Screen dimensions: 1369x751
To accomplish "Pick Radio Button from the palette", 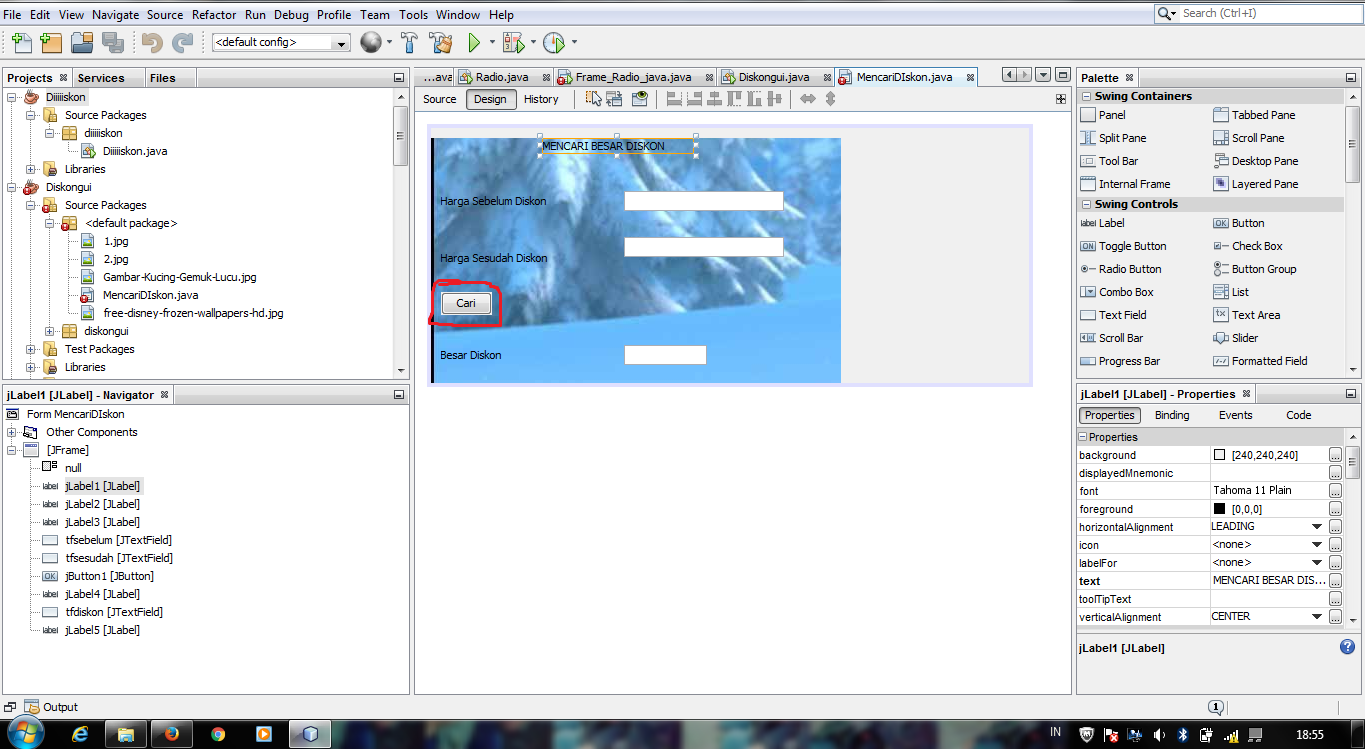I will (x=1121, y=269).
